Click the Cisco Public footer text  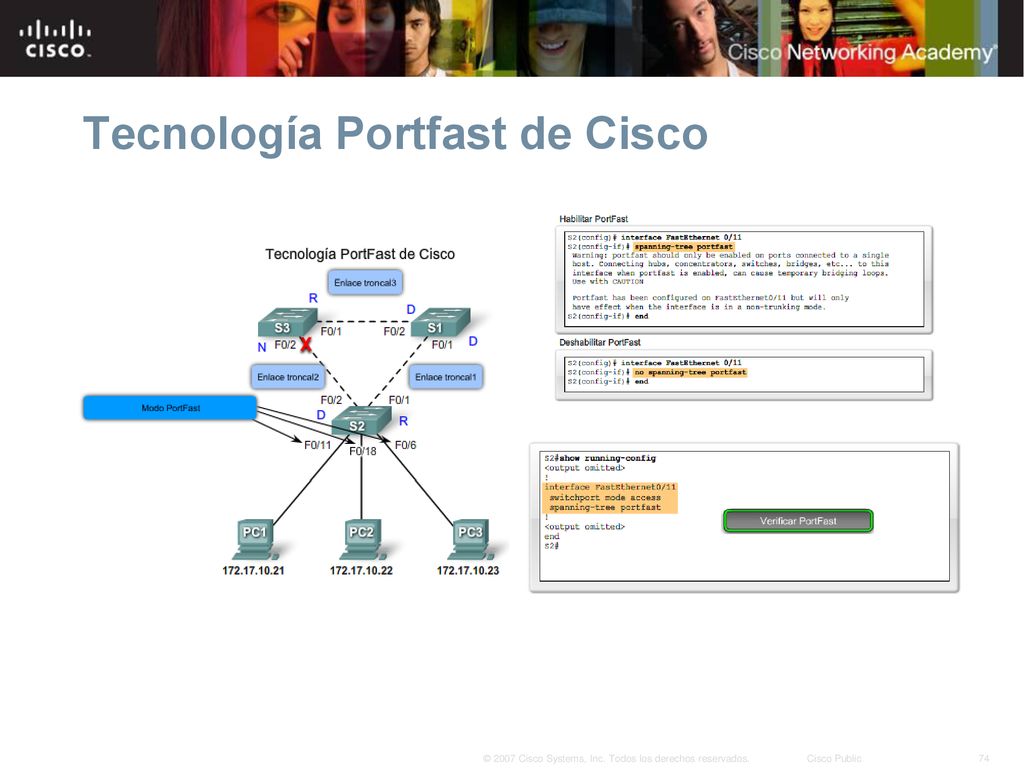click(x=834, y=758)
